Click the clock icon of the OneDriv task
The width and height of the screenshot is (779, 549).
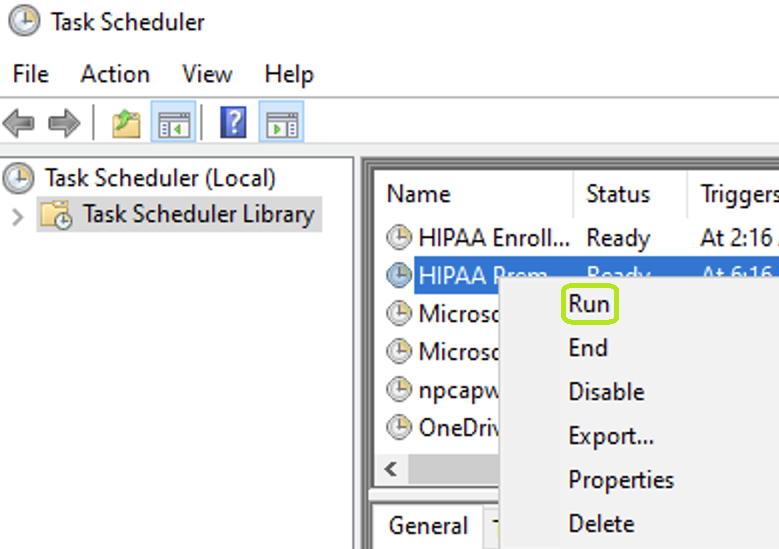click(399, 427)
